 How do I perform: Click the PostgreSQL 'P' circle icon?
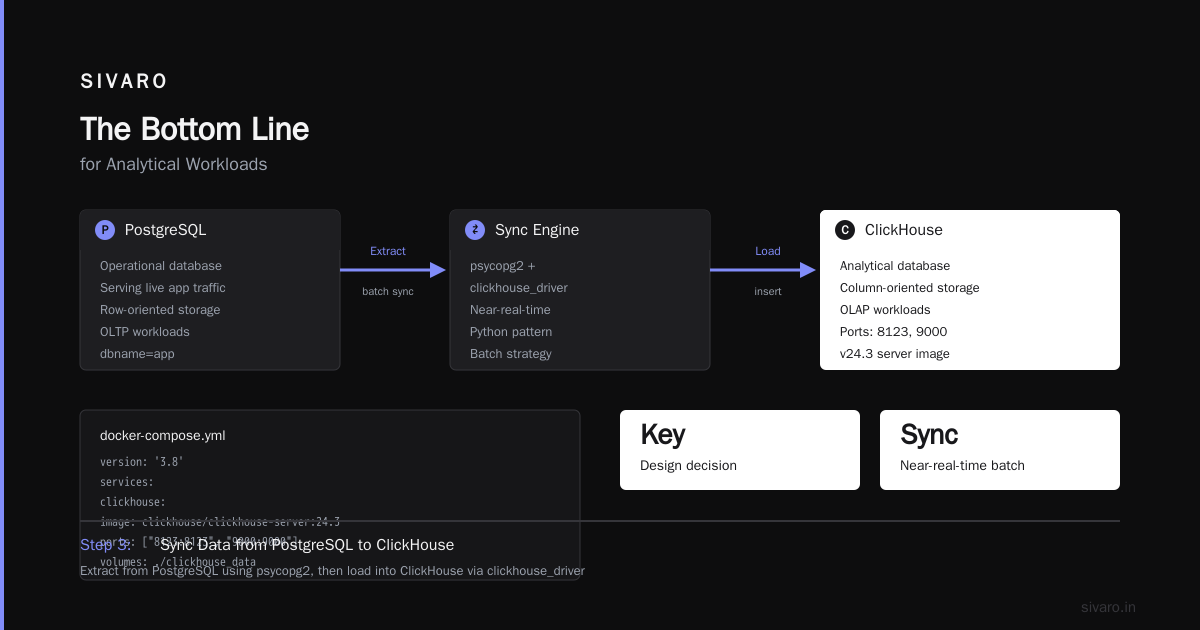[x=105, y=230]
